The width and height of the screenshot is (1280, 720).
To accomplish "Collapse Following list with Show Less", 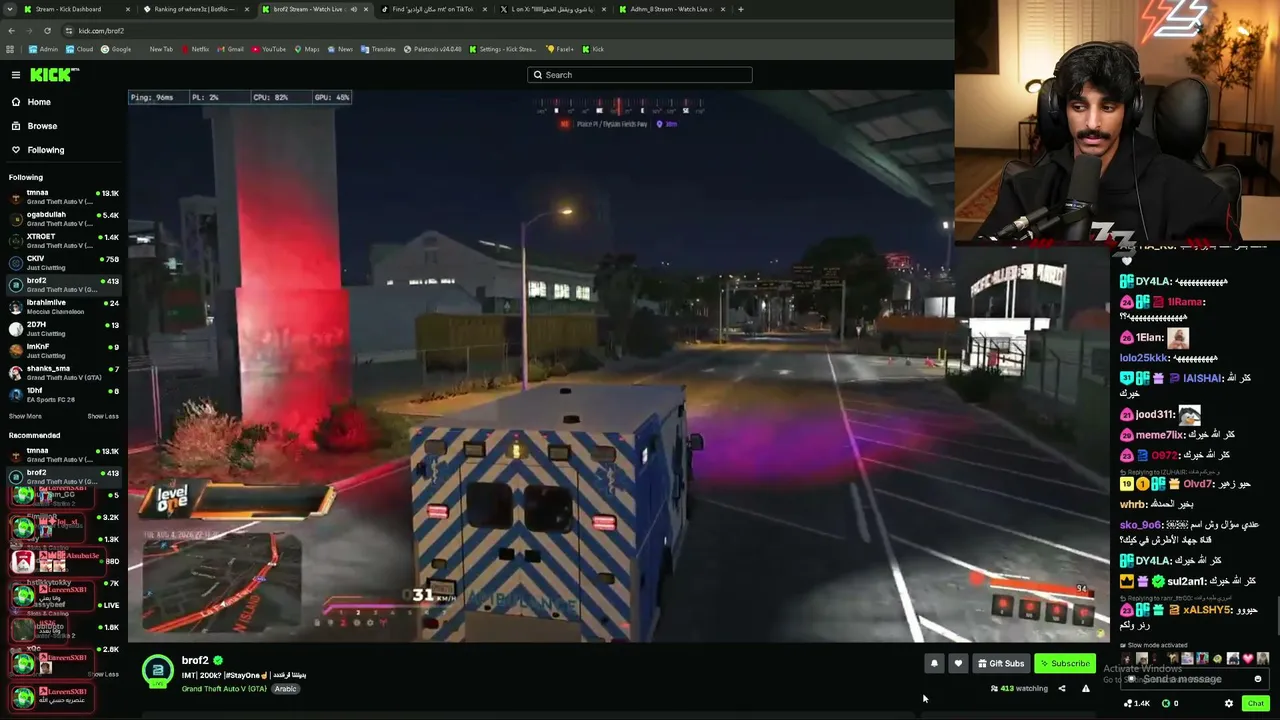I will [103, 416].
